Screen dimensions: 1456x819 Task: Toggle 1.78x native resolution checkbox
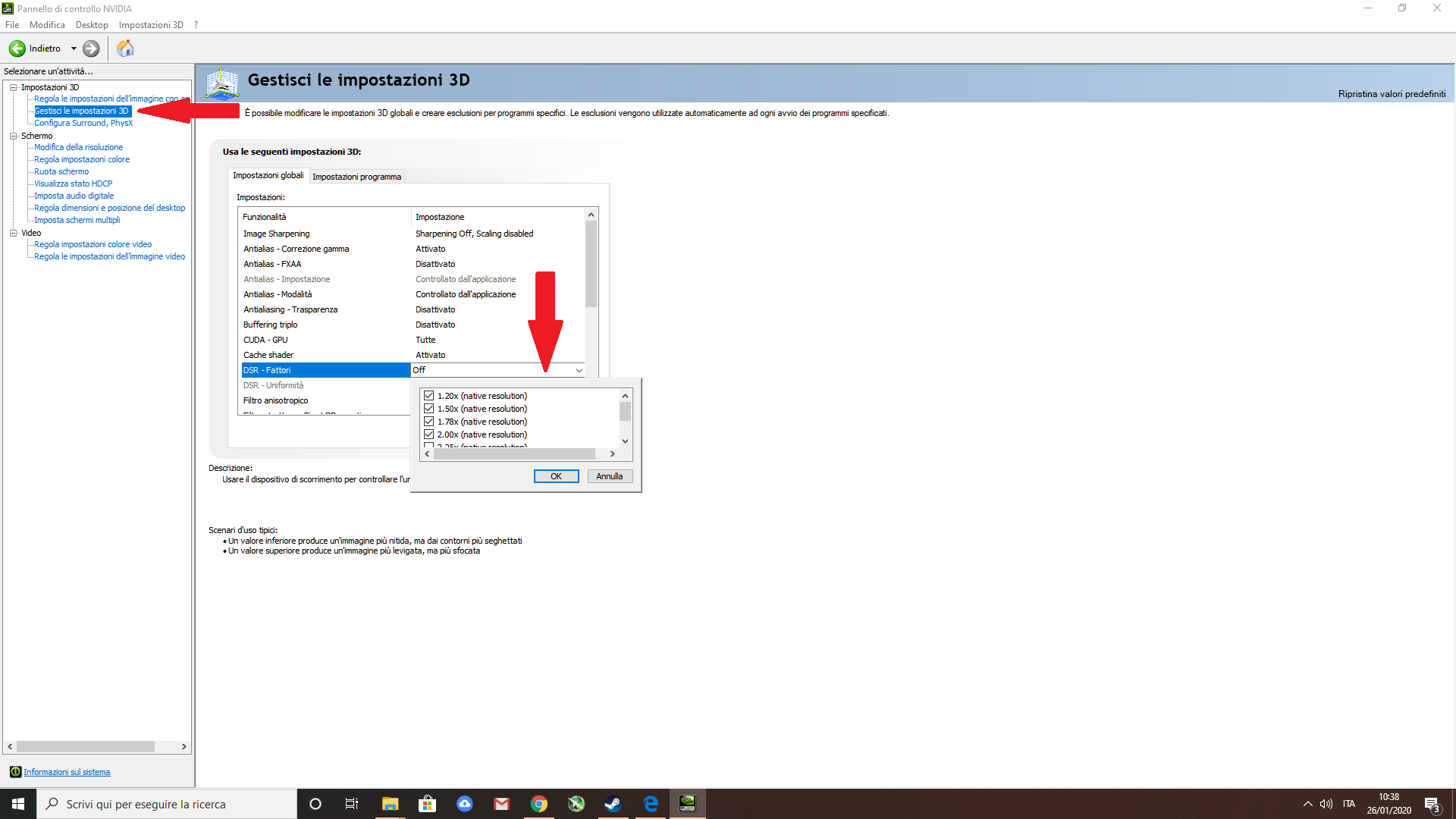[428, 422]
